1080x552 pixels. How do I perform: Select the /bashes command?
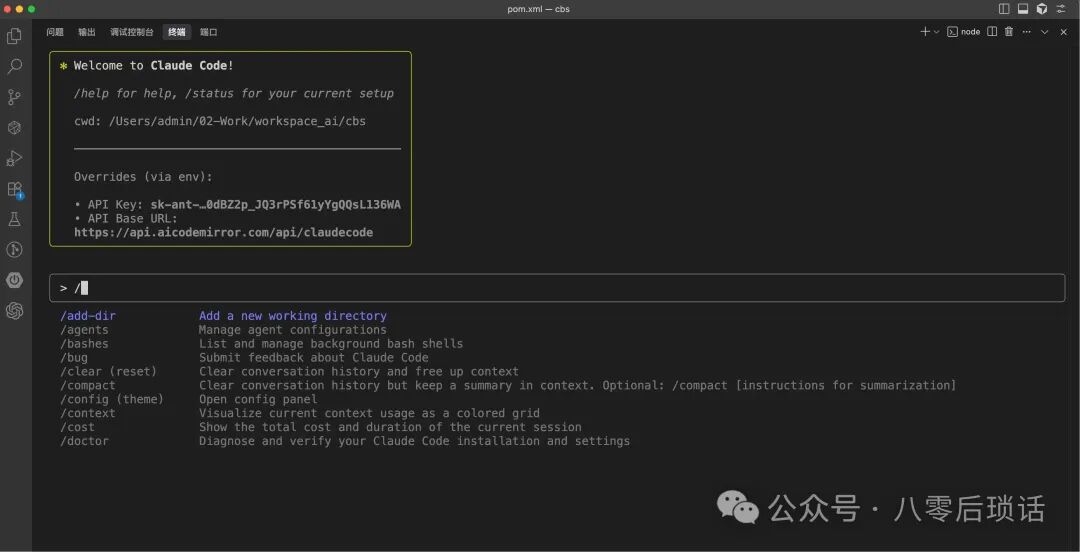(84, 344)
